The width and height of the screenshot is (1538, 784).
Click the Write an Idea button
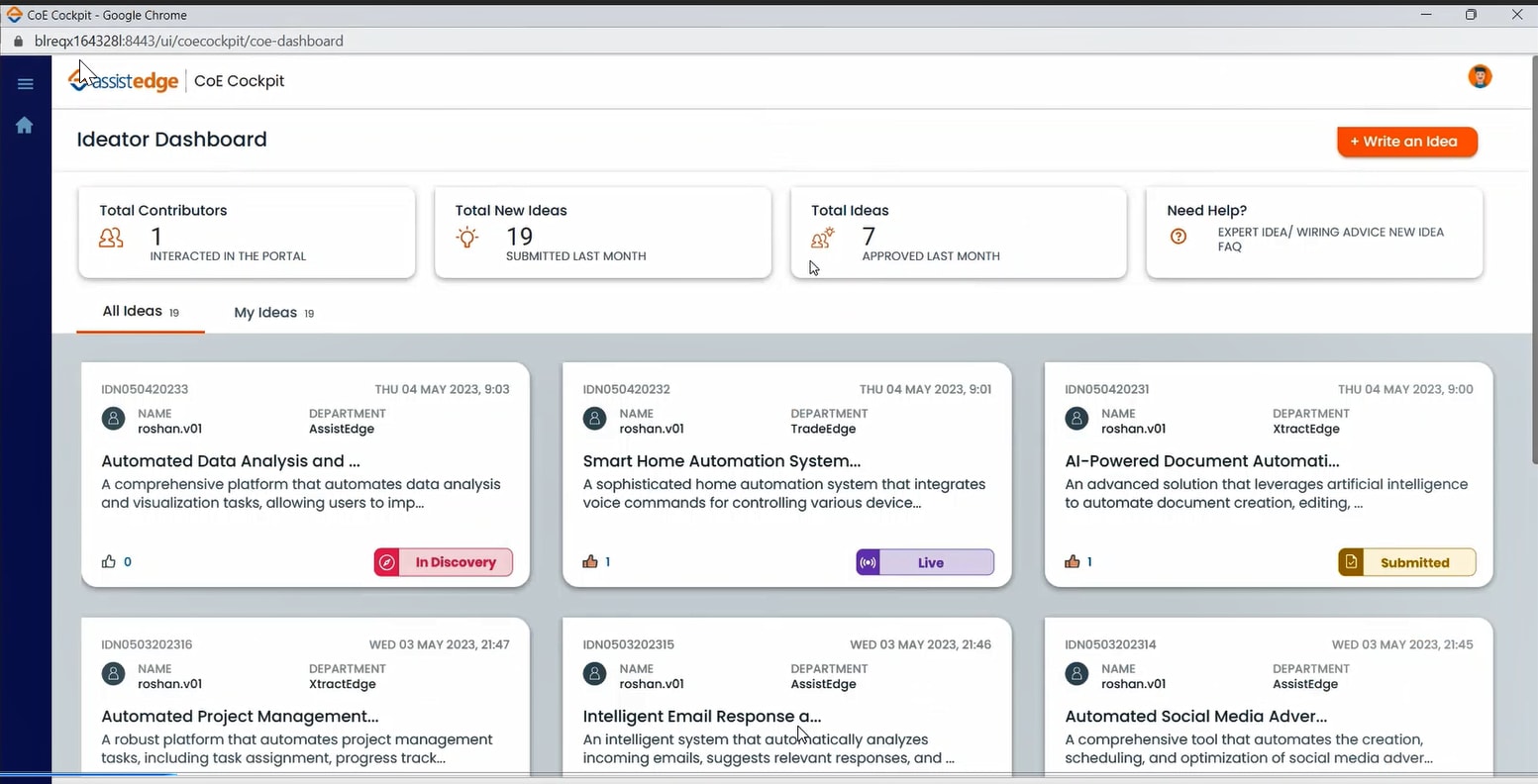point(1407,142)
